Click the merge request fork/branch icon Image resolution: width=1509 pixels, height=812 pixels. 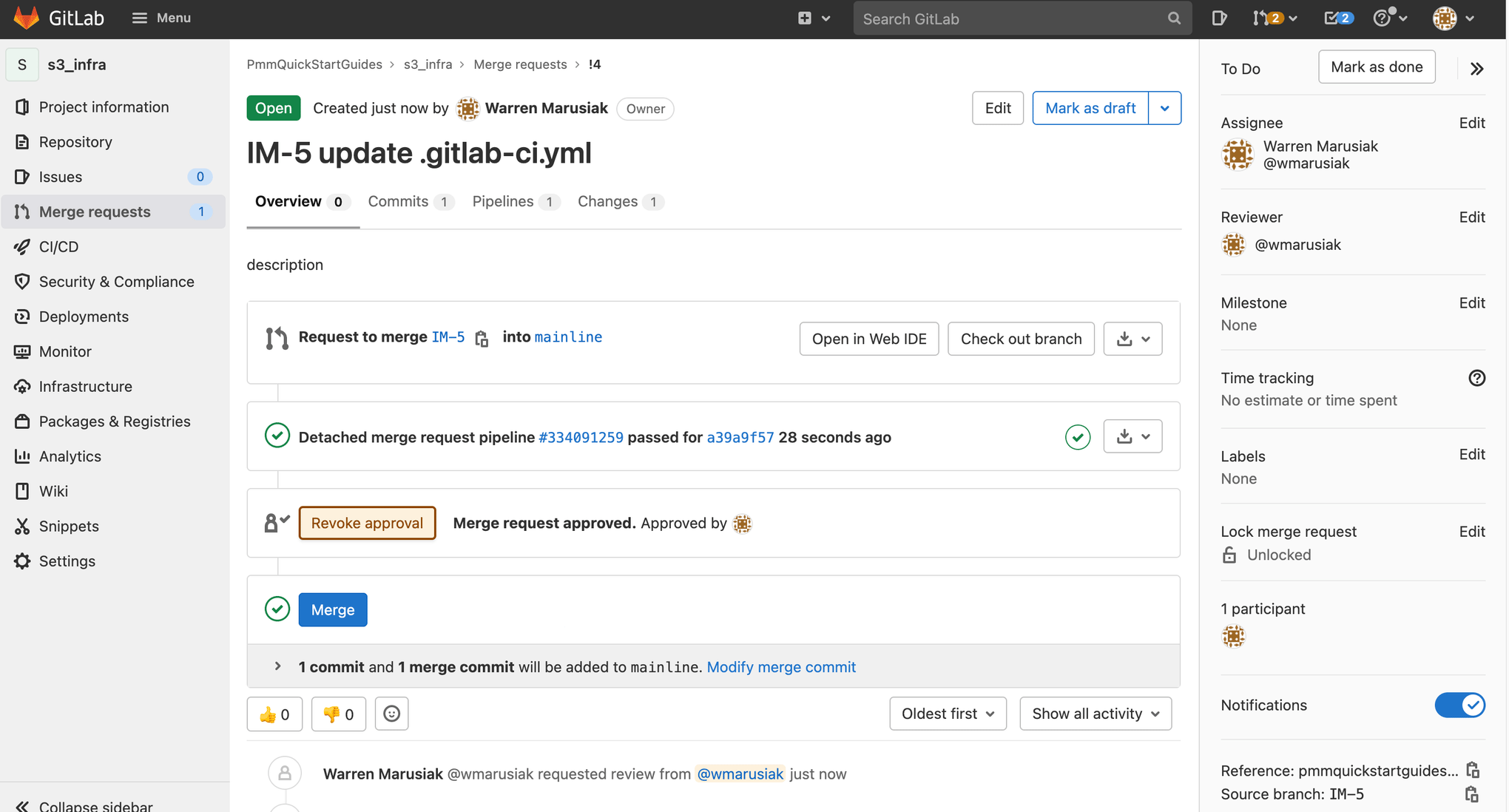[x=275, y=337]
